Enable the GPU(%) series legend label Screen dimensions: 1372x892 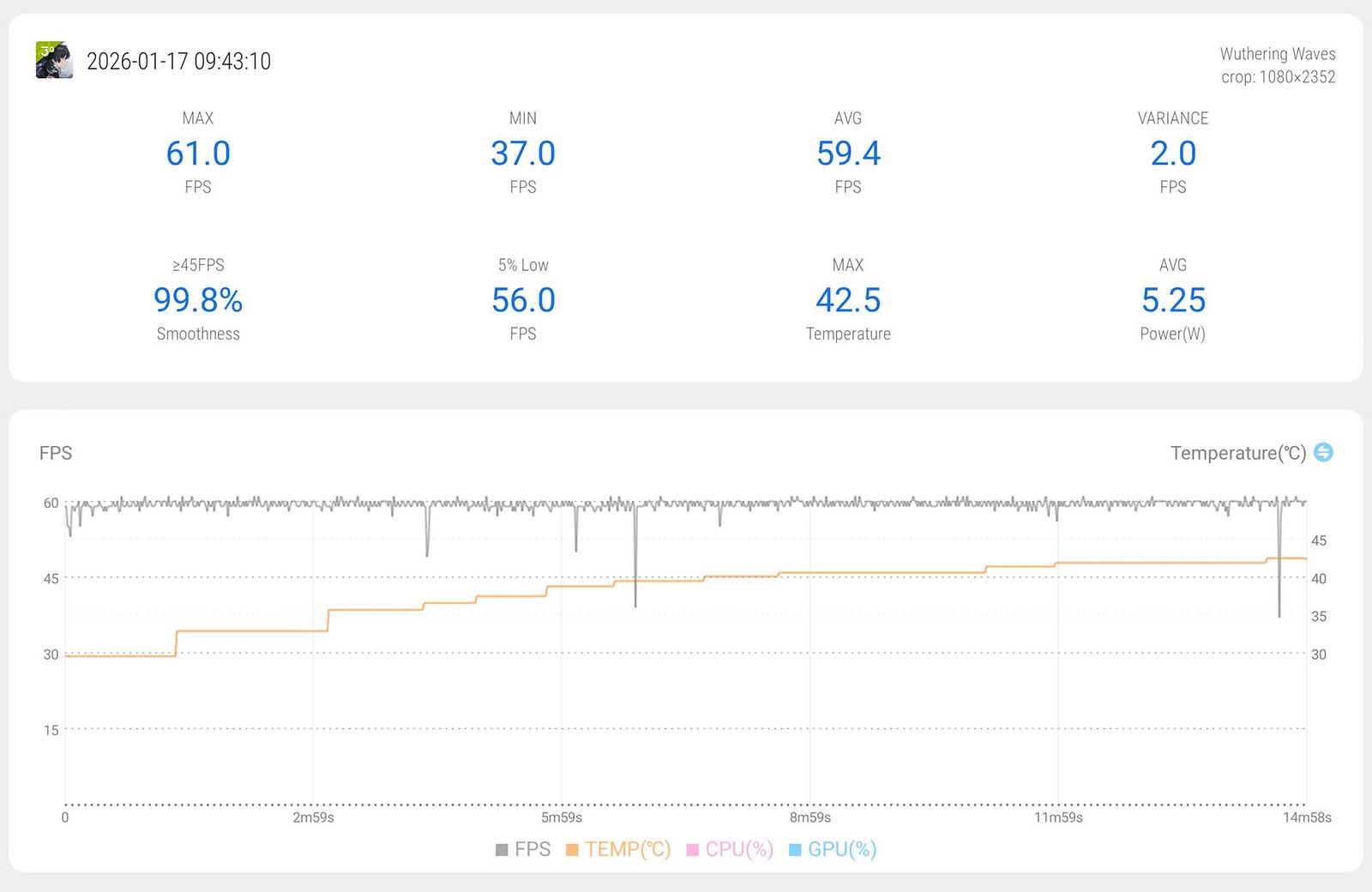tap(842, 849)
